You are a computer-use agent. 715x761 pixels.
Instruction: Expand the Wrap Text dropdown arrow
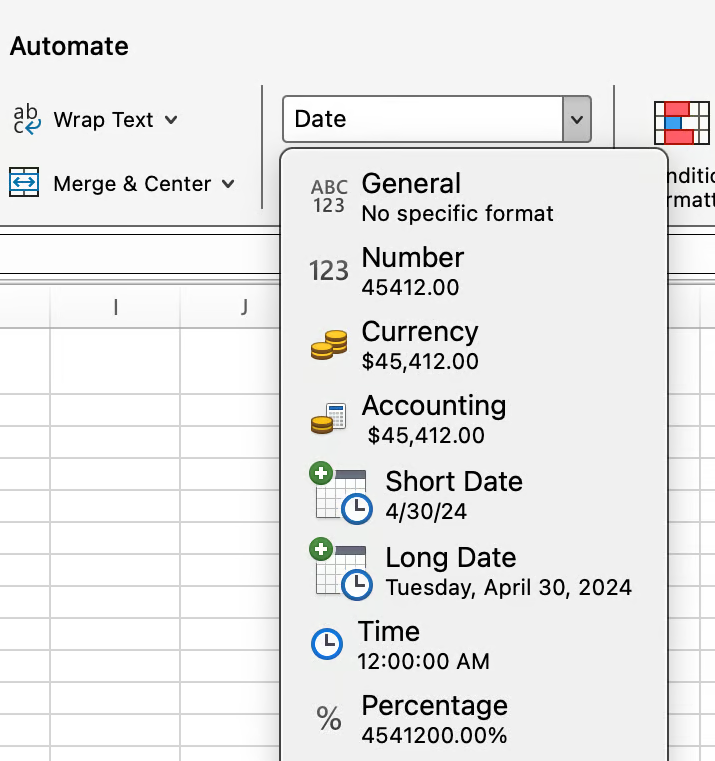(x=171, y=120)
